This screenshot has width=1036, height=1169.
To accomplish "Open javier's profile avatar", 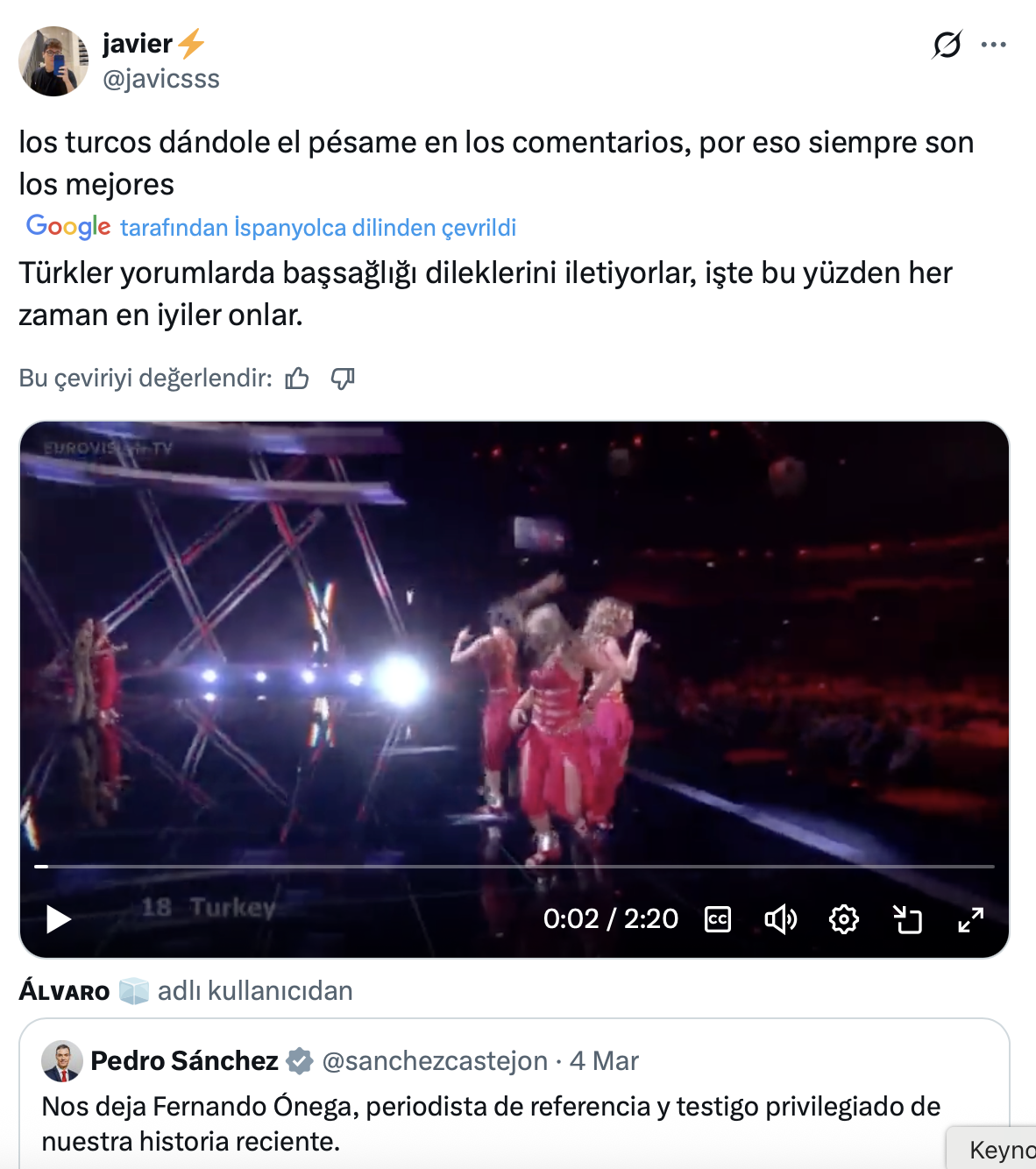I will (x=53, y=61).
